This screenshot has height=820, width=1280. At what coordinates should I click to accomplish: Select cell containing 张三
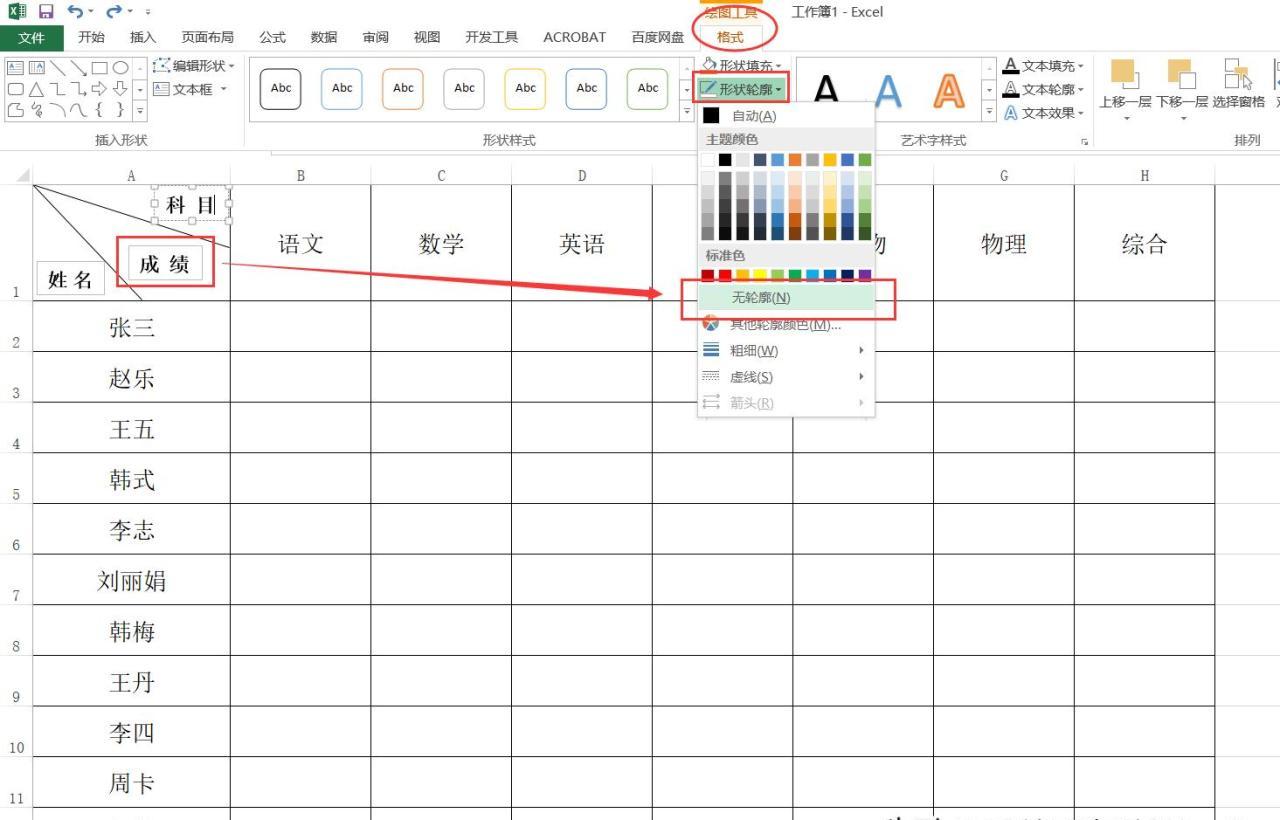131,327
